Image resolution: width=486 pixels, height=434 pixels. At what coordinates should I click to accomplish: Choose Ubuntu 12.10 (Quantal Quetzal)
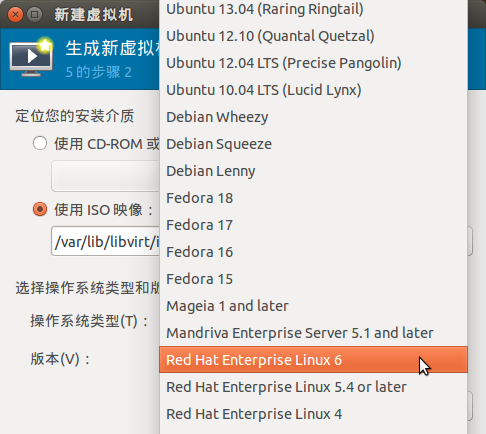[x=313, y=36]
